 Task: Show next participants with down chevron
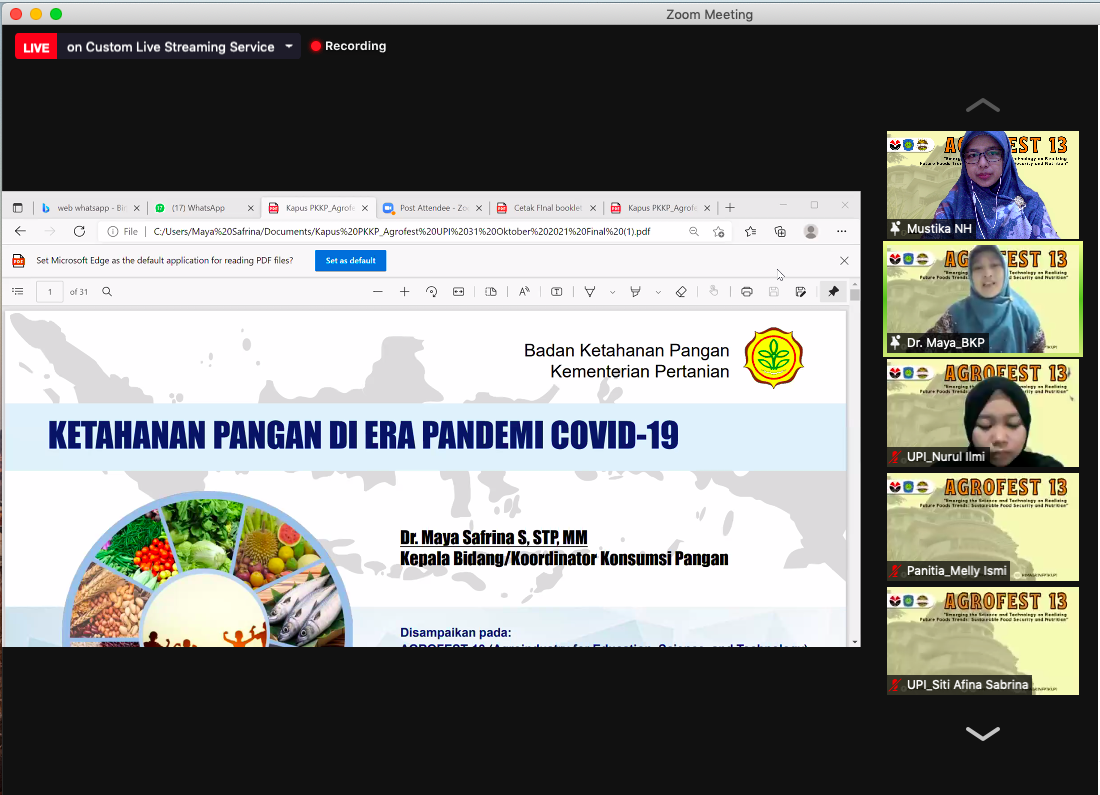983,733
